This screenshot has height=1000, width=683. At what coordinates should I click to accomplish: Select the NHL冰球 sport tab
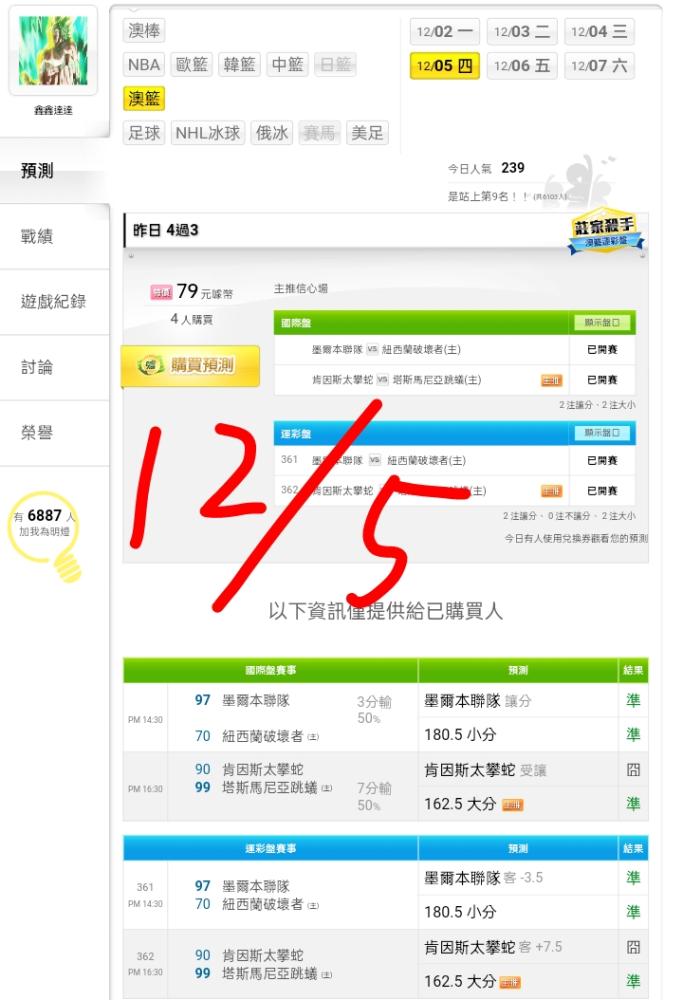[208, 133]
